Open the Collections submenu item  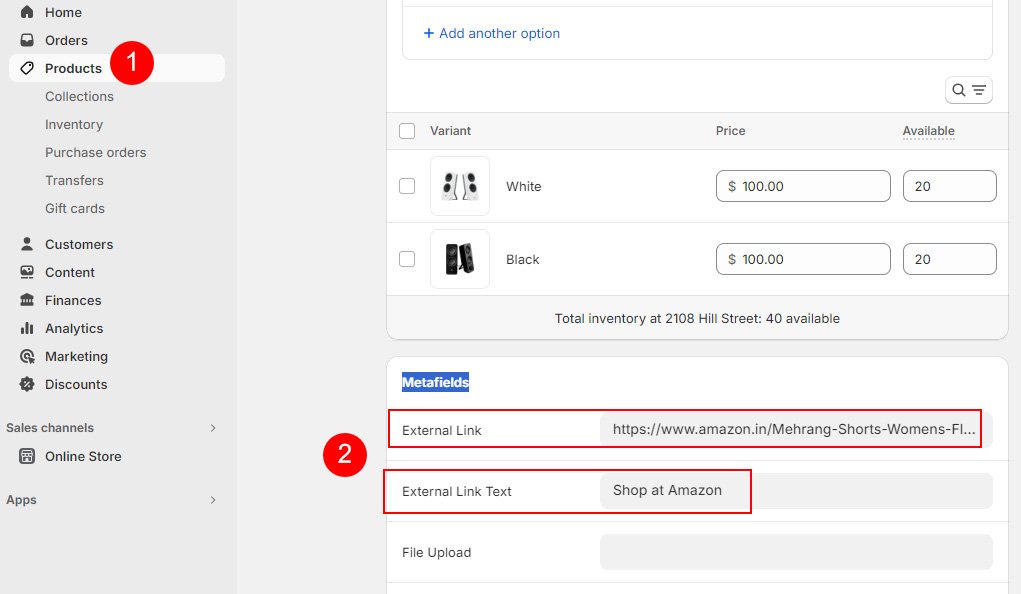(79, 96)
